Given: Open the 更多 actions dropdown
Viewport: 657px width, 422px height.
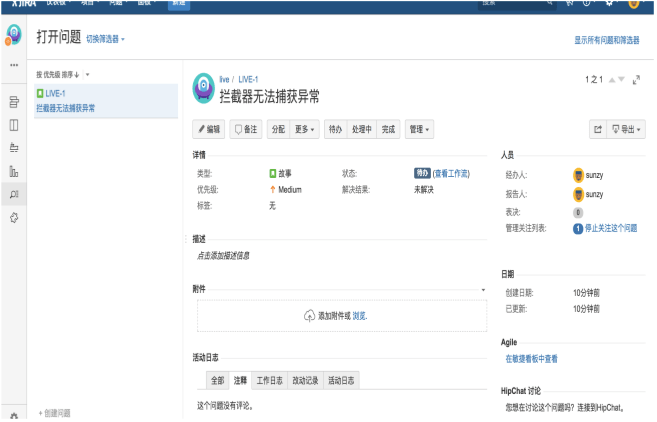Looking at the screenshot, I should coord(305,129).
